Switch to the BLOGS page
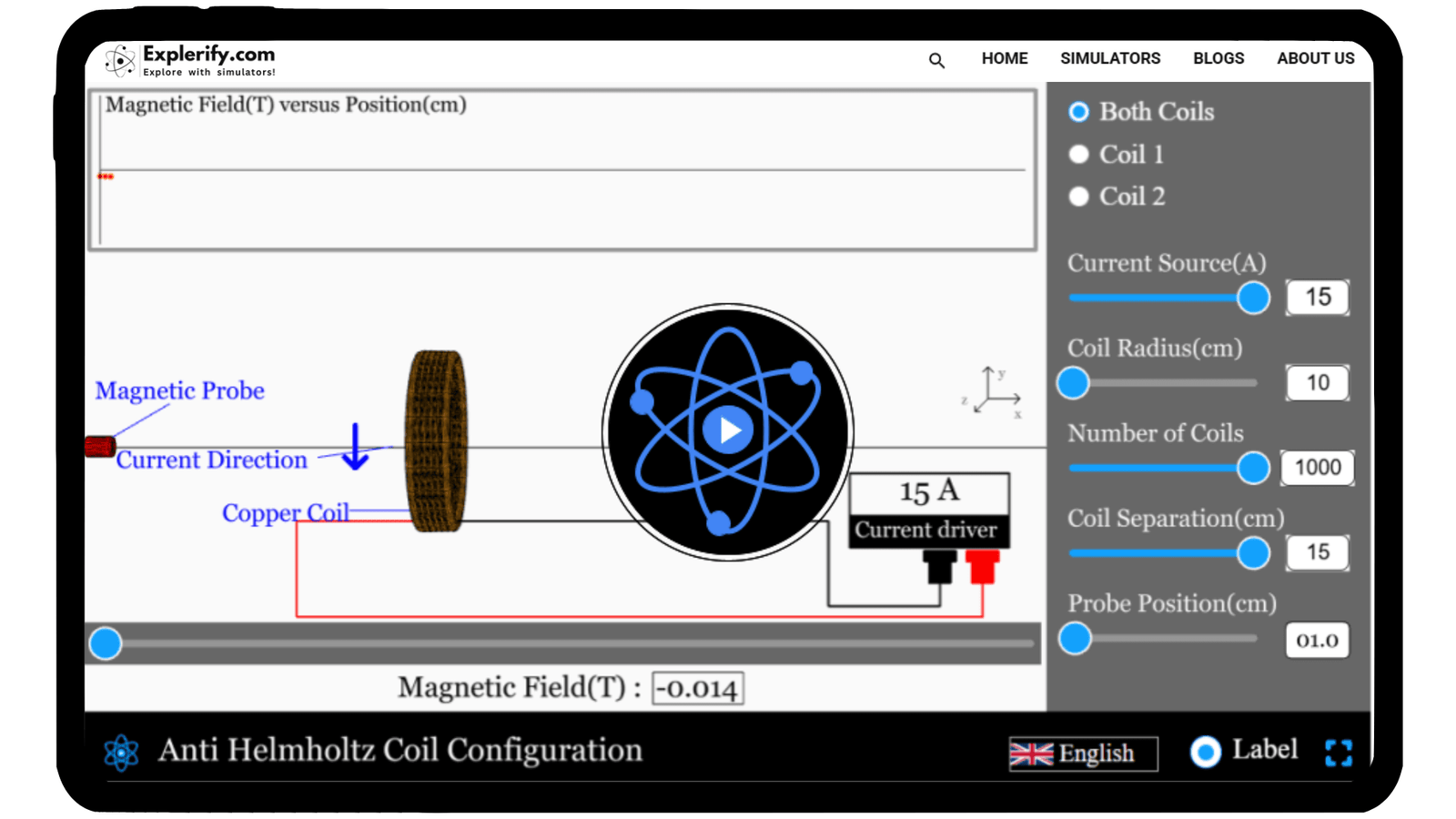Image resolution: width=1456 pixels, height=819 pixels. click(1218, 58)
